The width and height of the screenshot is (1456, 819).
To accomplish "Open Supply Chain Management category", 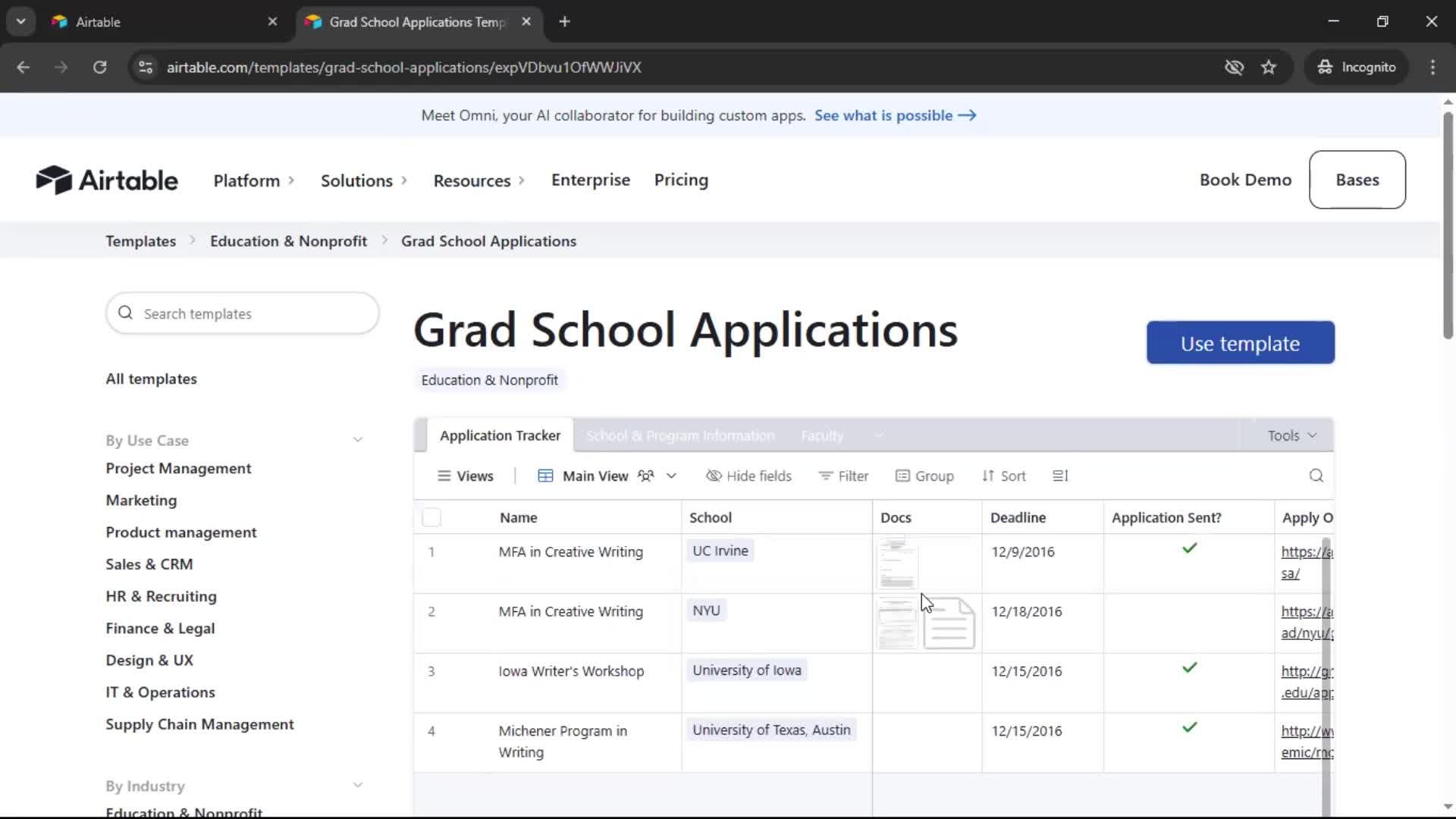I will point(199,724).
